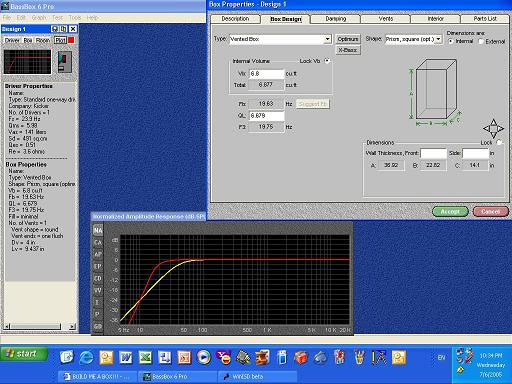Select the Internal dimensions radio button

[x=451, y=41]
